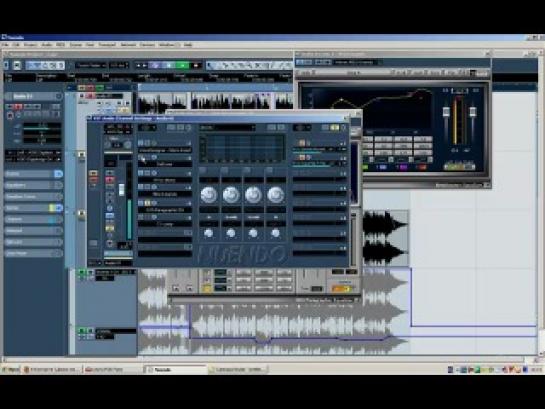Image resolution: width=545 pixels, height=409 pixels.
Task: Open the File menu
Action: pyautogui.click(x=5, y=45)
